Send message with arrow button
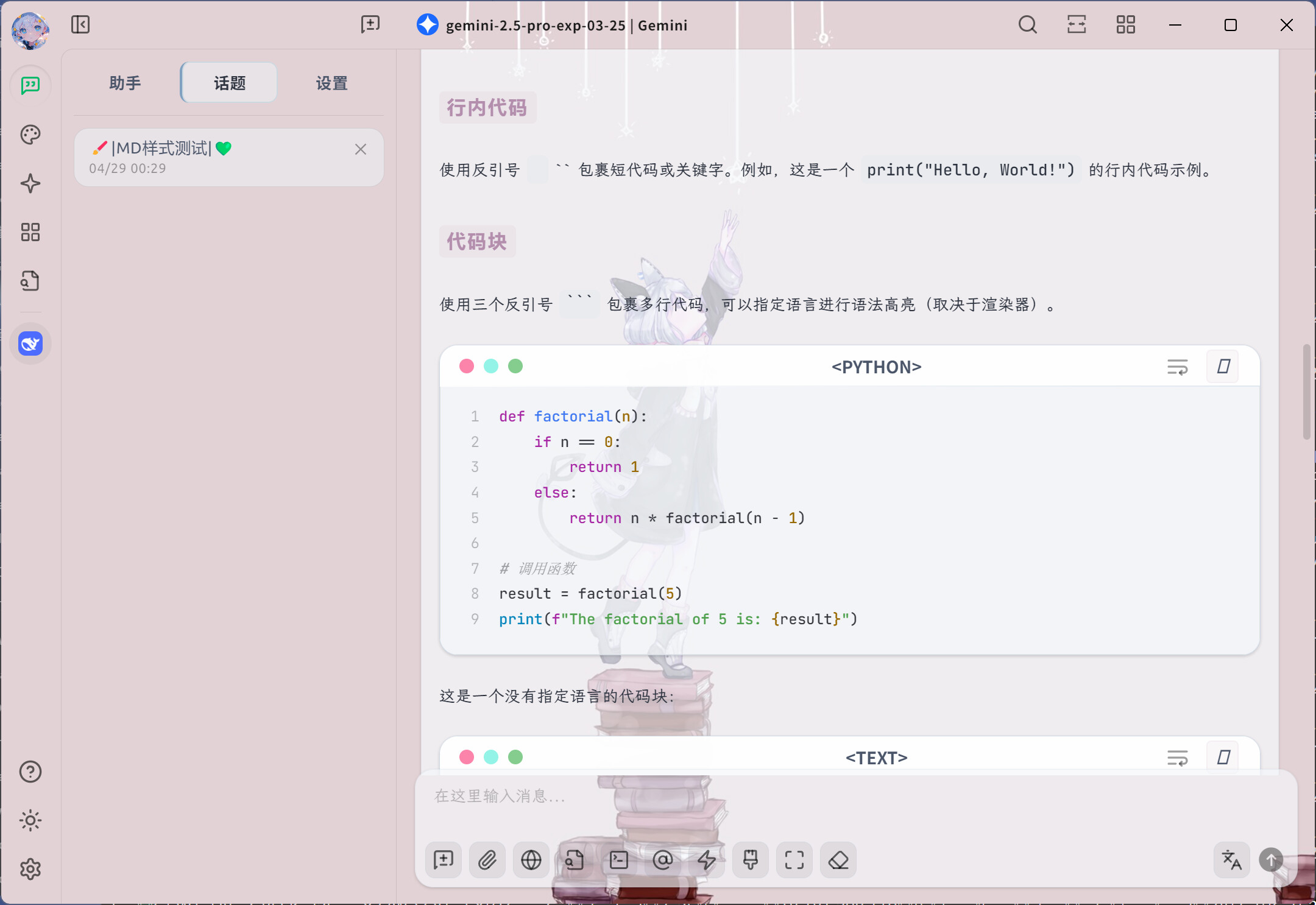Screen dimensions: 1316x905 (x=1271, y=860)
